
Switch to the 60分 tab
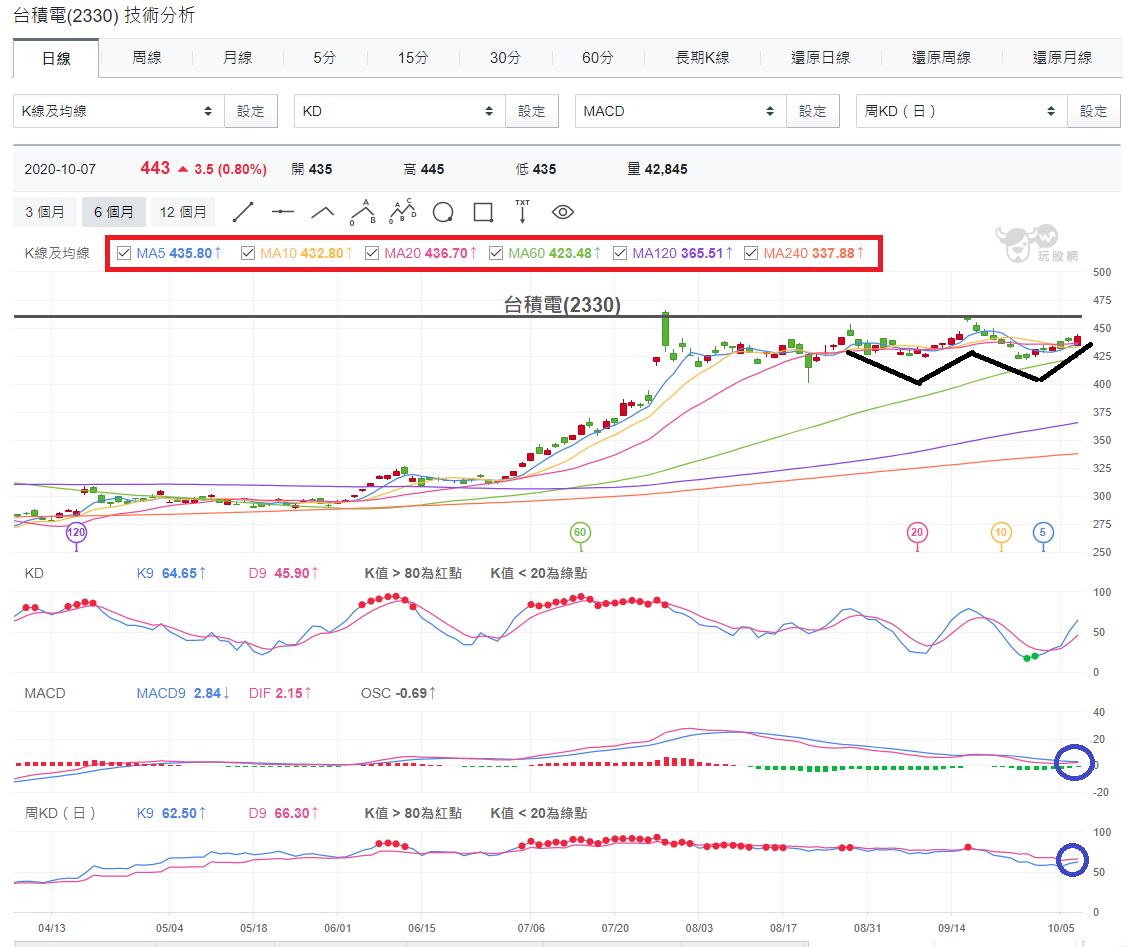click(597, 58)
